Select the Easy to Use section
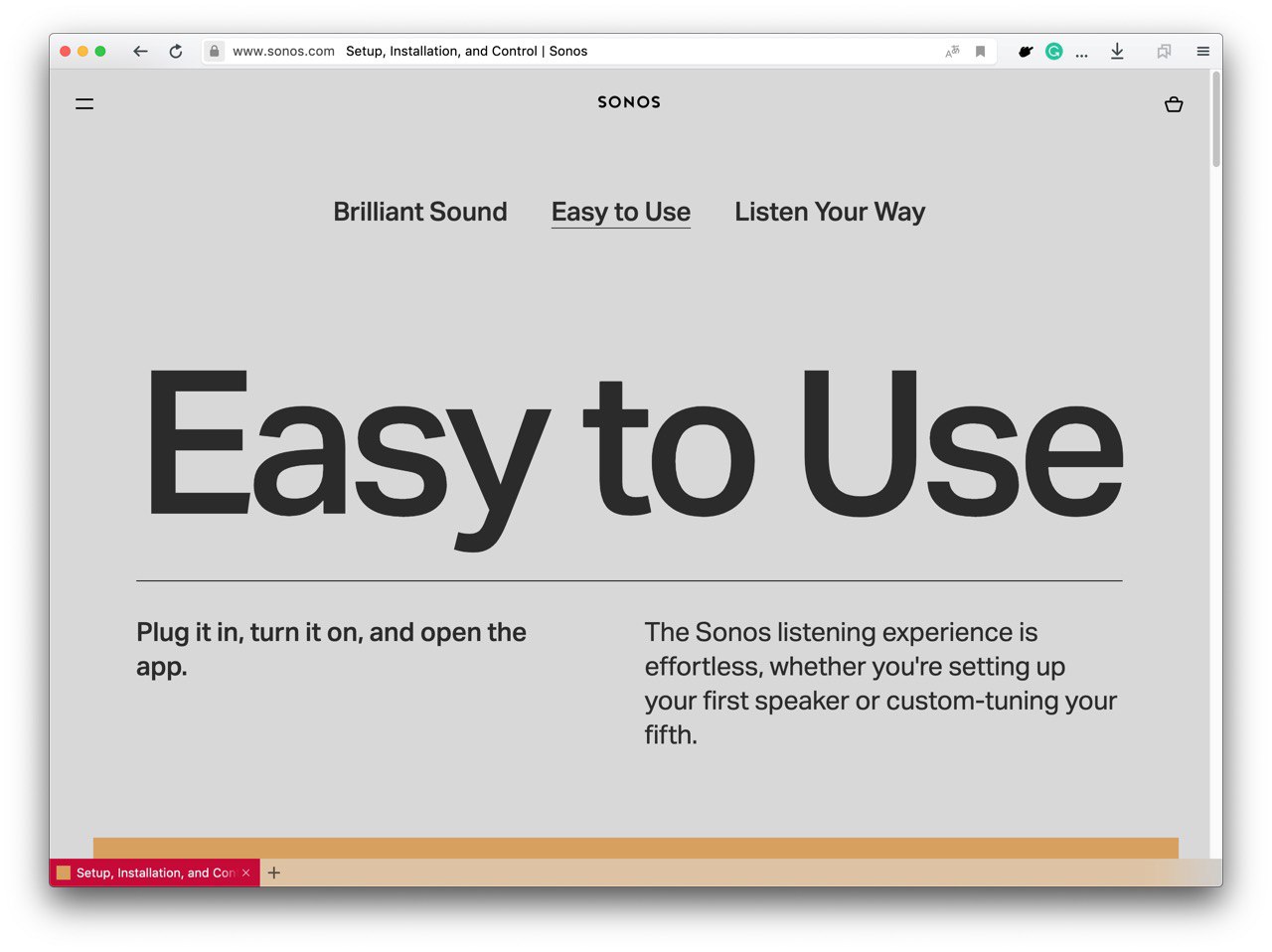 (621, 212)
